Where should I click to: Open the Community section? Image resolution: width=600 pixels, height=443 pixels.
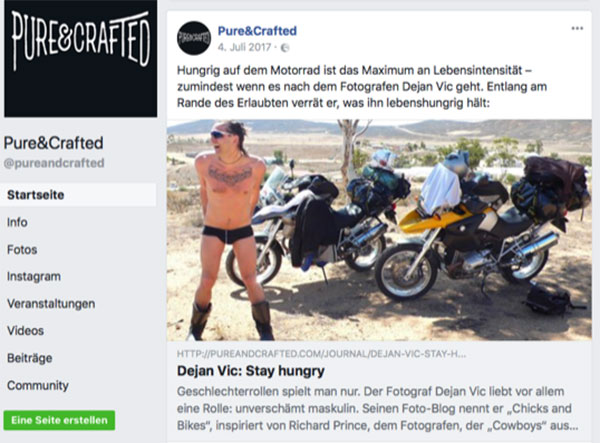[x=38, y=385]
